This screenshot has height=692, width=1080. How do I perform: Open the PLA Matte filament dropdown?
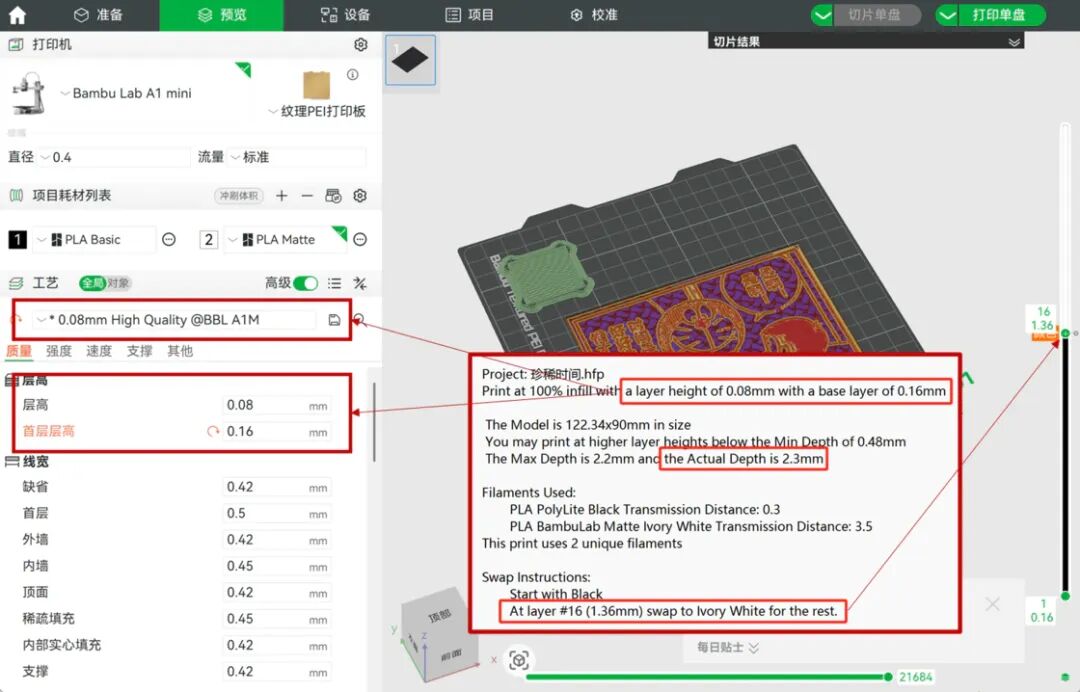287,240
